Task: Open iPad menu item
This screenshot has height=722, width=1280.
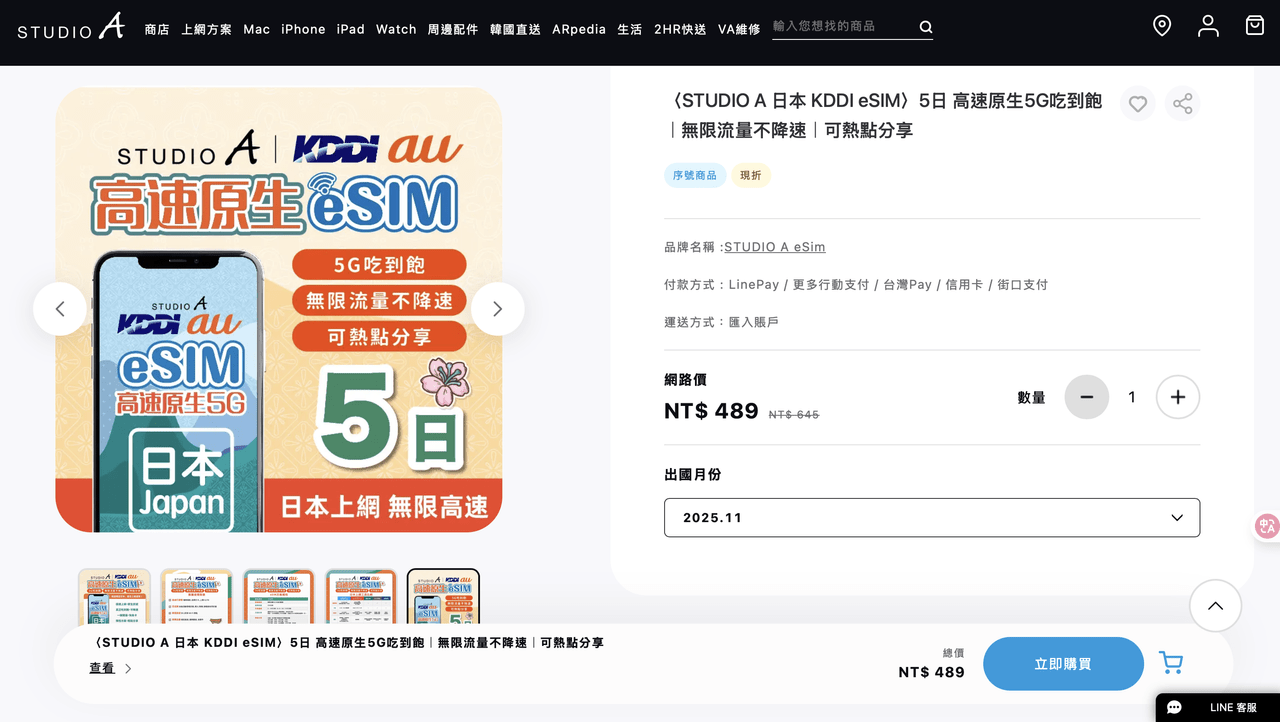Action: 351,29
